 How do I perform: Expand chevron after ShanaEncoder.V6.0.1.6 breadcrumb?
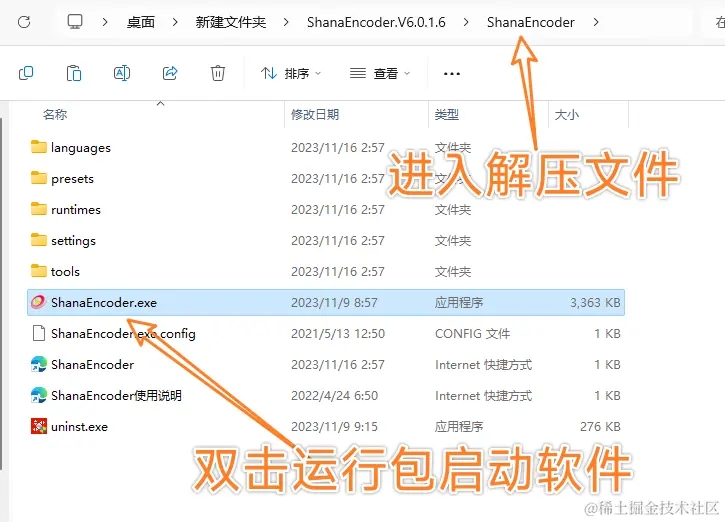click(466, 22)
